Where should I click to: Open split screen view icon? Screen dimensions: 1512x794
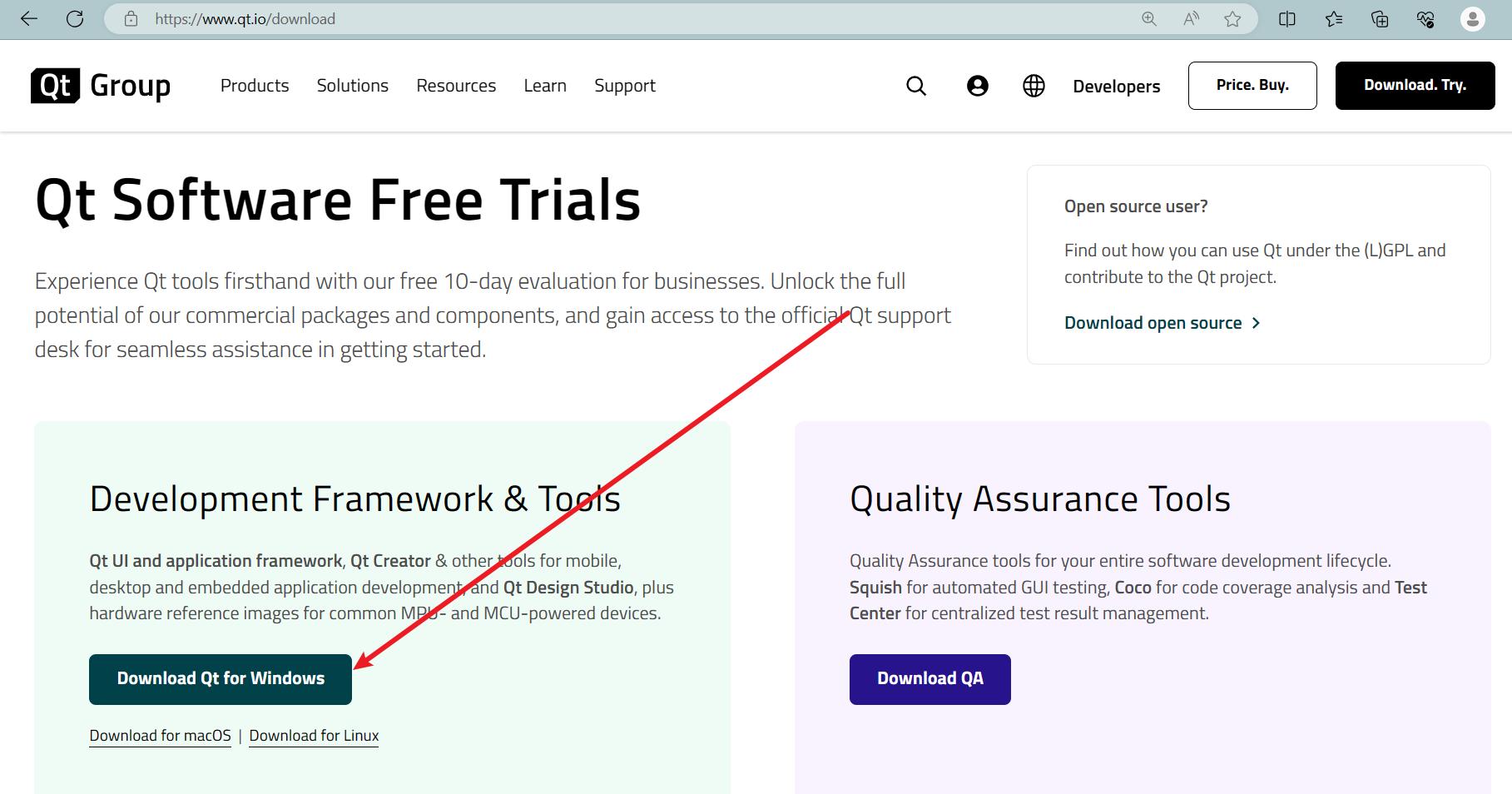pyautogui.click(x=1286, y=18)
